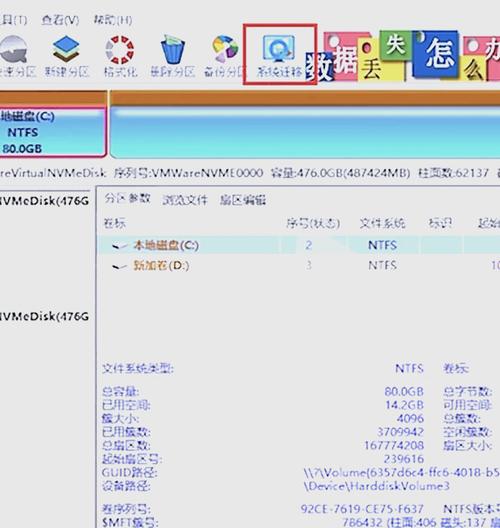Select the 本地磁盘(C:) 80.0GB partition block
The width and height of the screenshot is (500, 528).
click(x=53, y=132)
